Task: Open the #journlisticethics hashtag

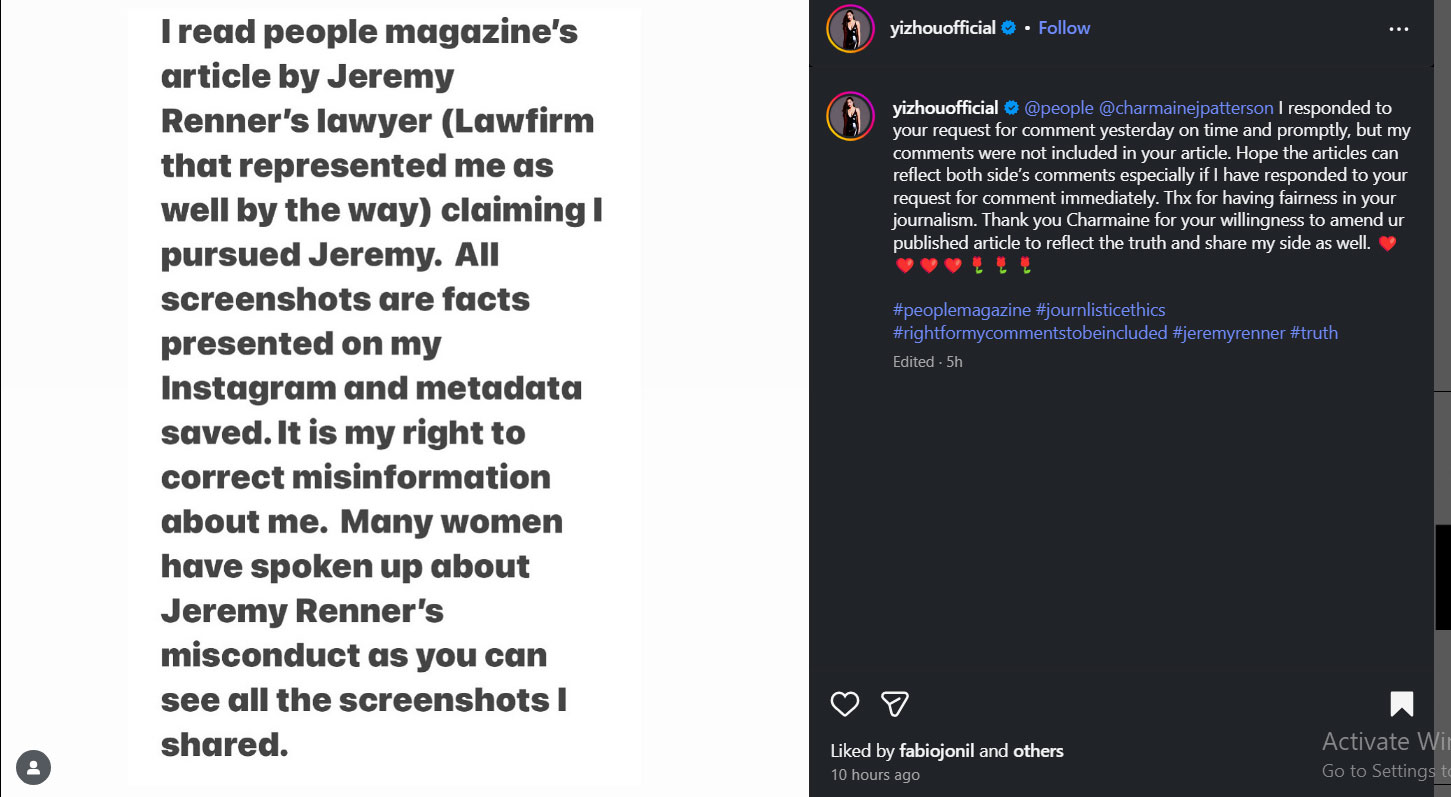Action: coord(1102,309)
